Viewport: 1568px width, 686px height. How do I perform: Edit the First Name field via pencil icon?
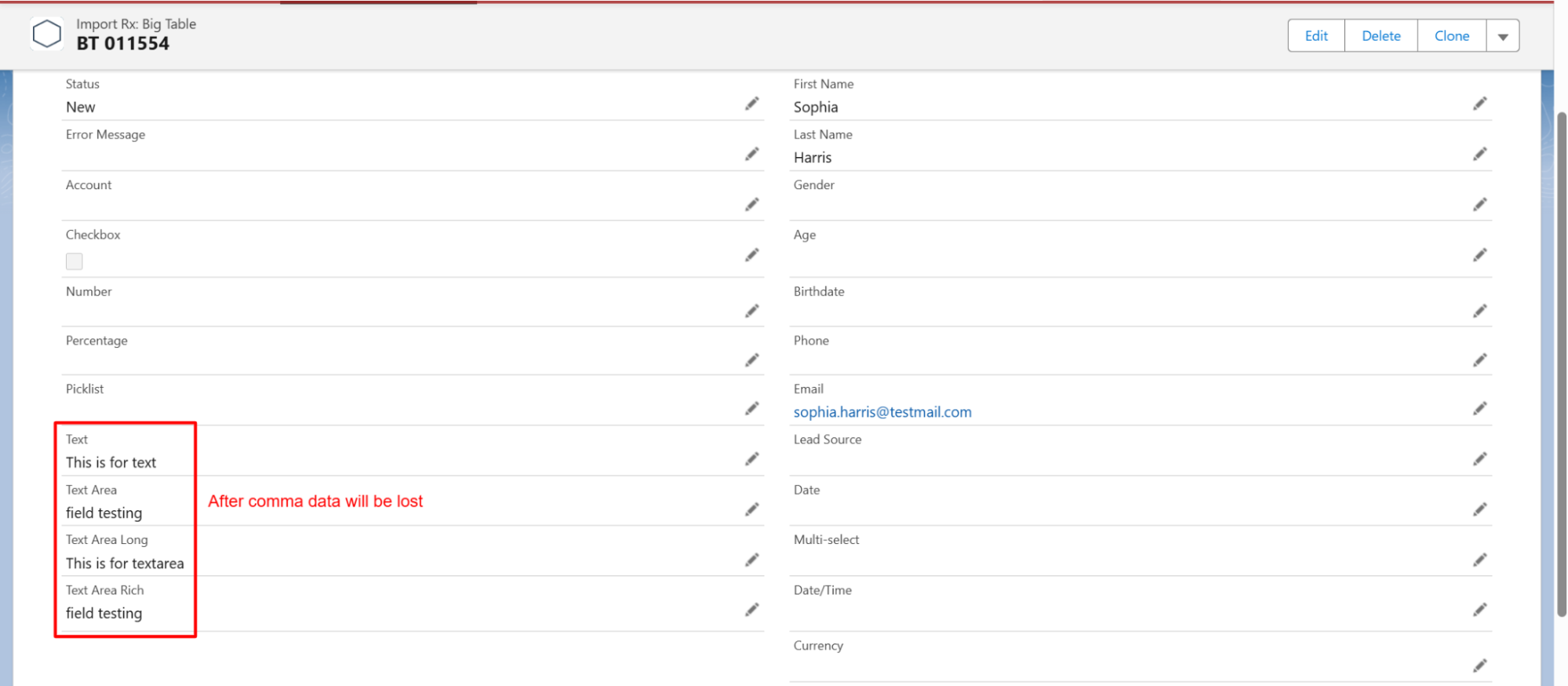[x=1479, y=104]
